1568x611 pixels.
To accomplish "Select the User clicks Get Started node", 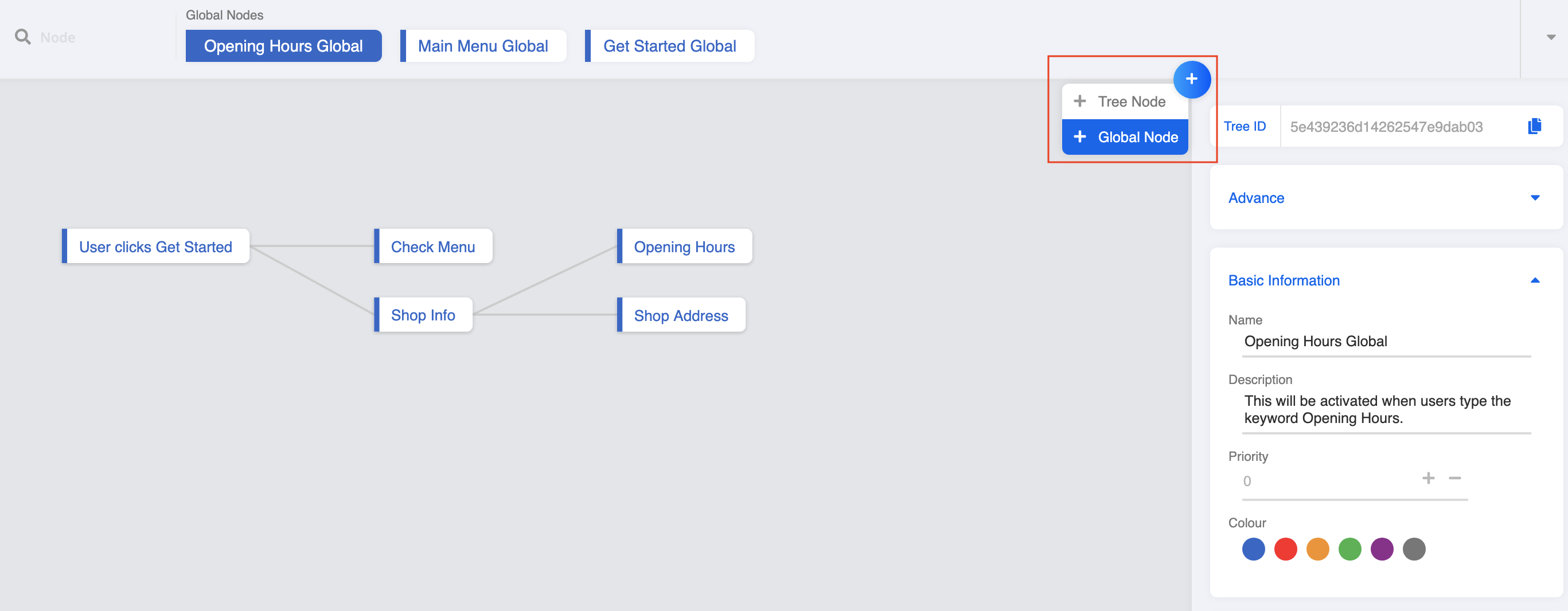I will (156, 246).
